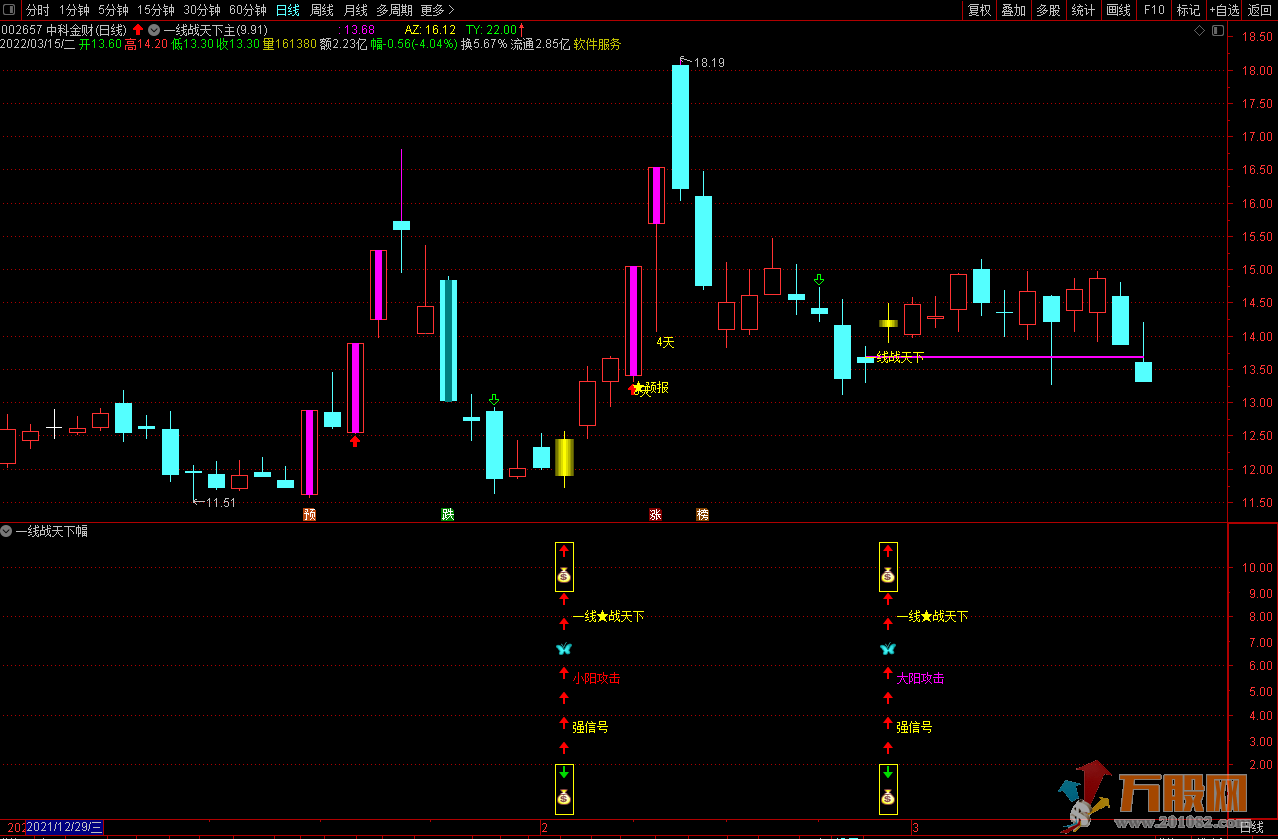Screen dimensions: 1278x839
Task: Open the 更多 periods dropdown
Action: tap(438, 10)
